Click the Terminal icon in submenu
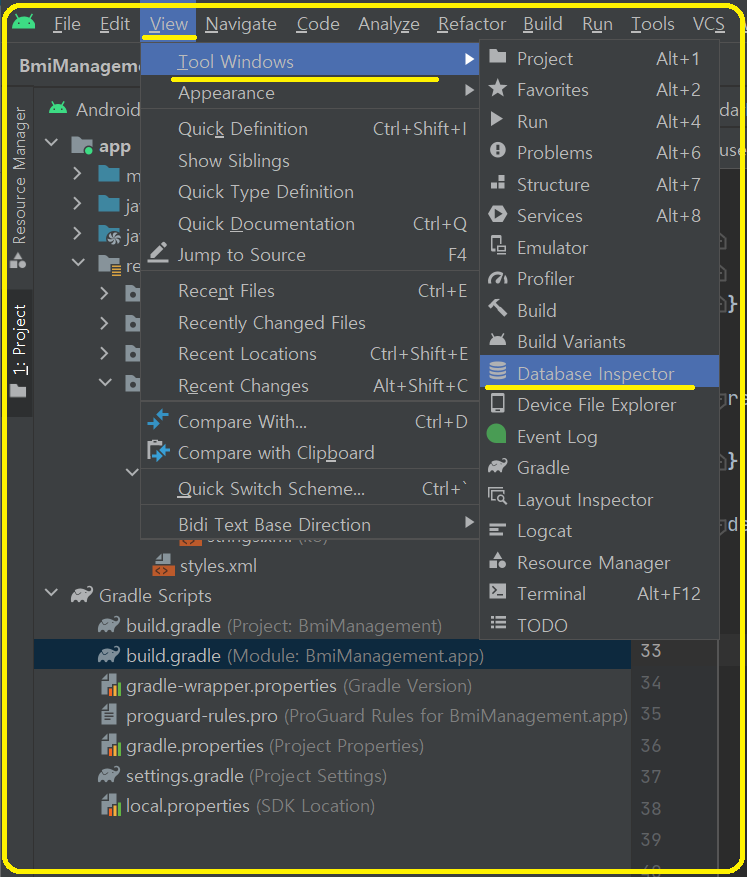 [x=498, y=593]
